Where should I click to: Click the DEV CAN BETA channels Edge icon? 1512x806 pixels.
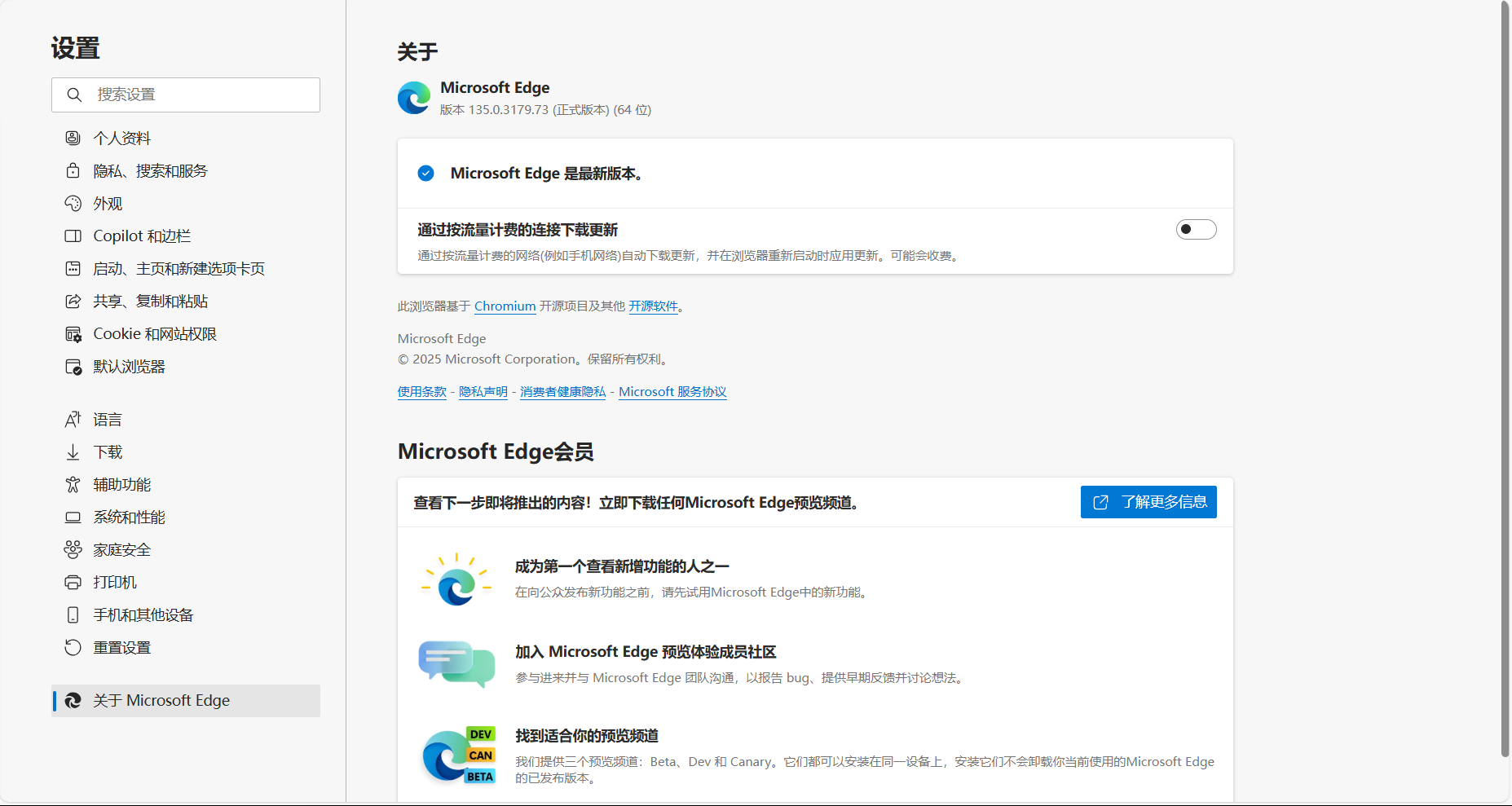pos(458,755)
